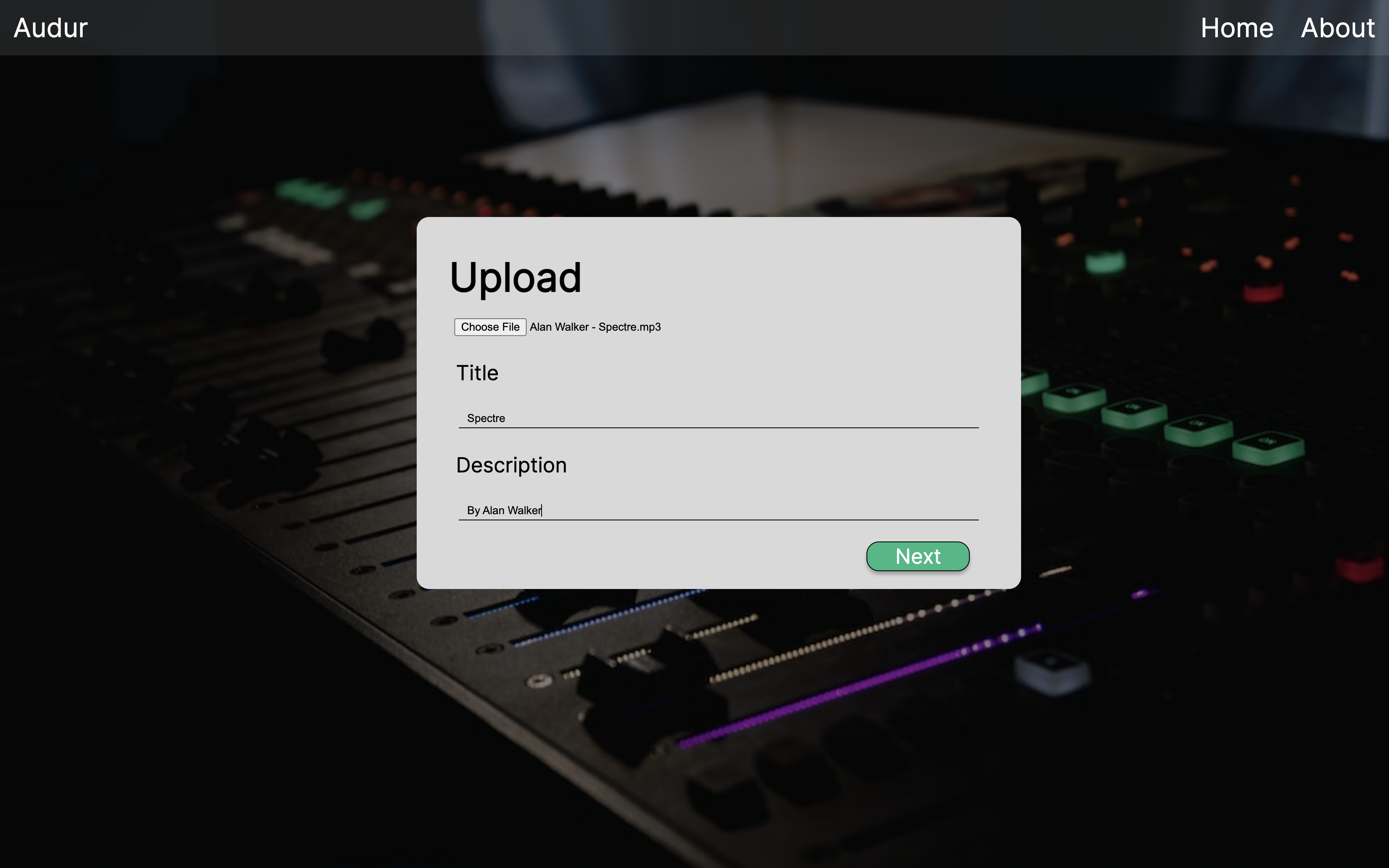Click empty space in the top navigation bar
This screenshot has height=868, width=1389.
coord(631,28)
